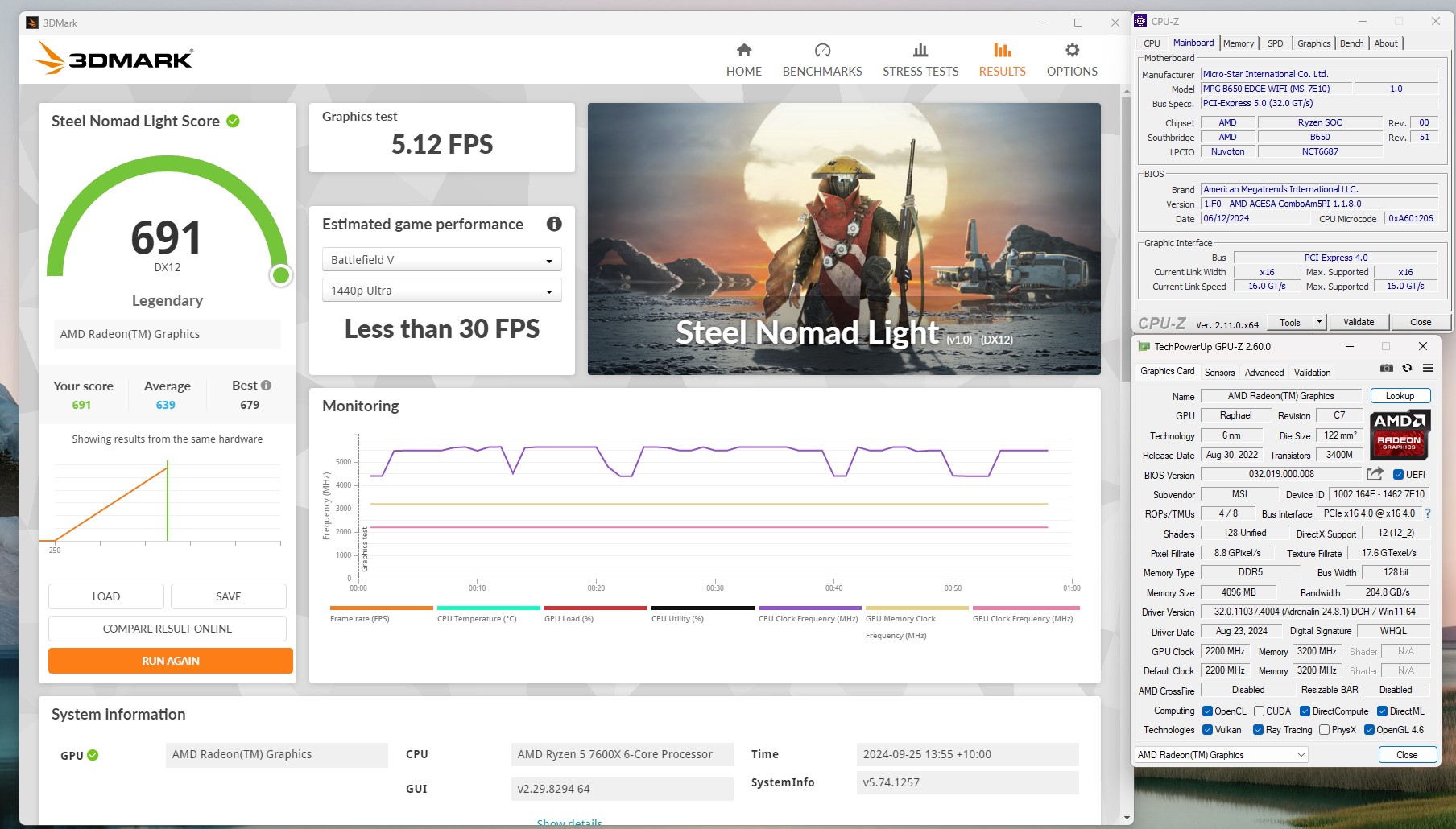The height and width of the screenshot is (829, 1456).
Task: Open the Battlefield V game dropdown
Action: coord(441,260)
